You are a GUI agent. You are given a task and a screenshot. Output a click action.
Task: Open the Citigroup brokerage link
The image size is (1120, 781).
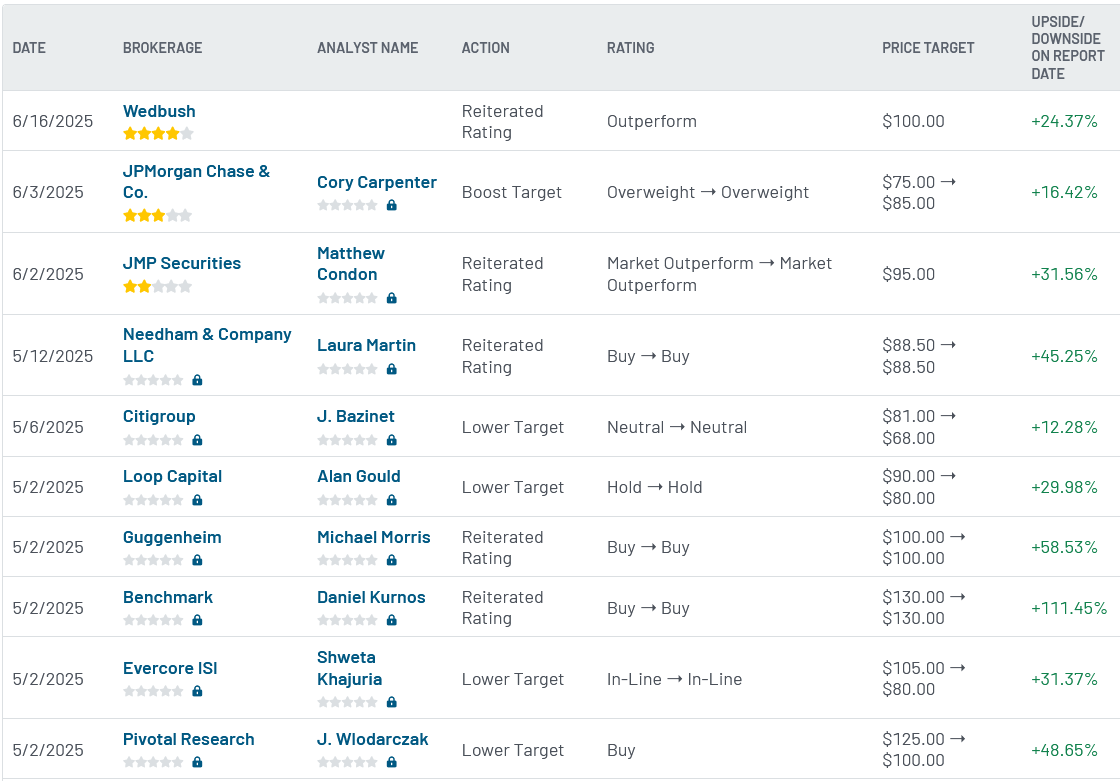(x=159, y=416)
